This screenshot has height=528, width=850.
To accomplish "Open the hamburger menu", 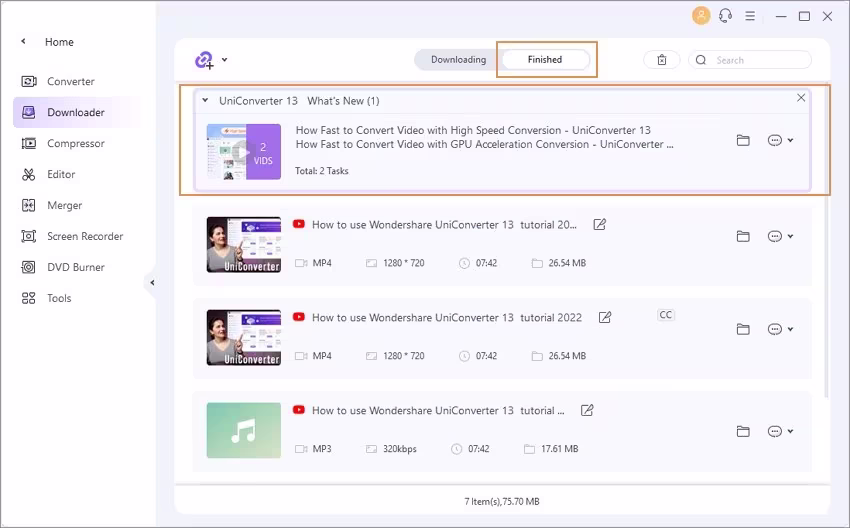I will pyautogui.click(x=750, y=16).
